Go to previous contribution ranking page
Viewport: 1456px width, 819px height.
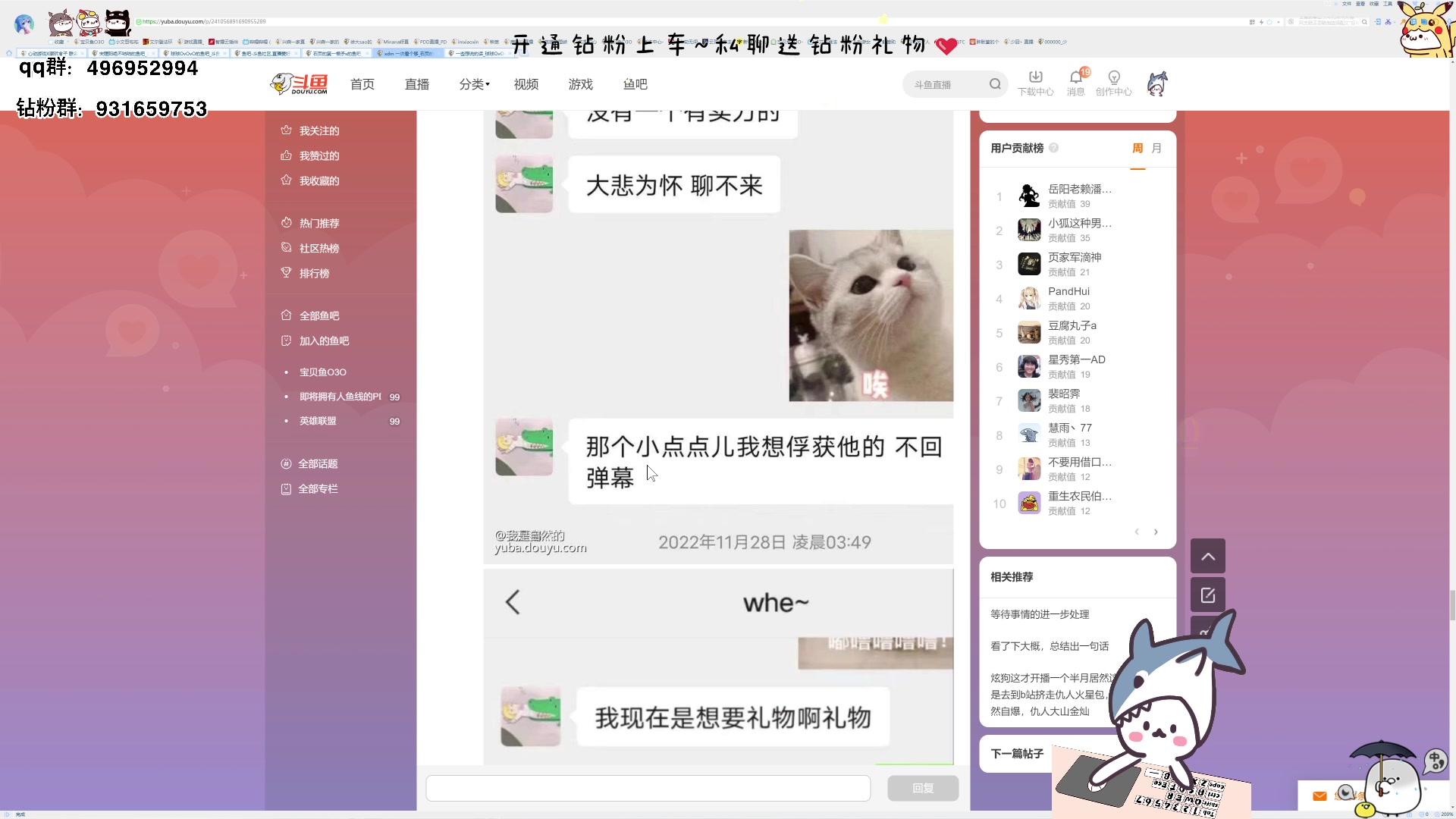click(x=1137, y=532)
